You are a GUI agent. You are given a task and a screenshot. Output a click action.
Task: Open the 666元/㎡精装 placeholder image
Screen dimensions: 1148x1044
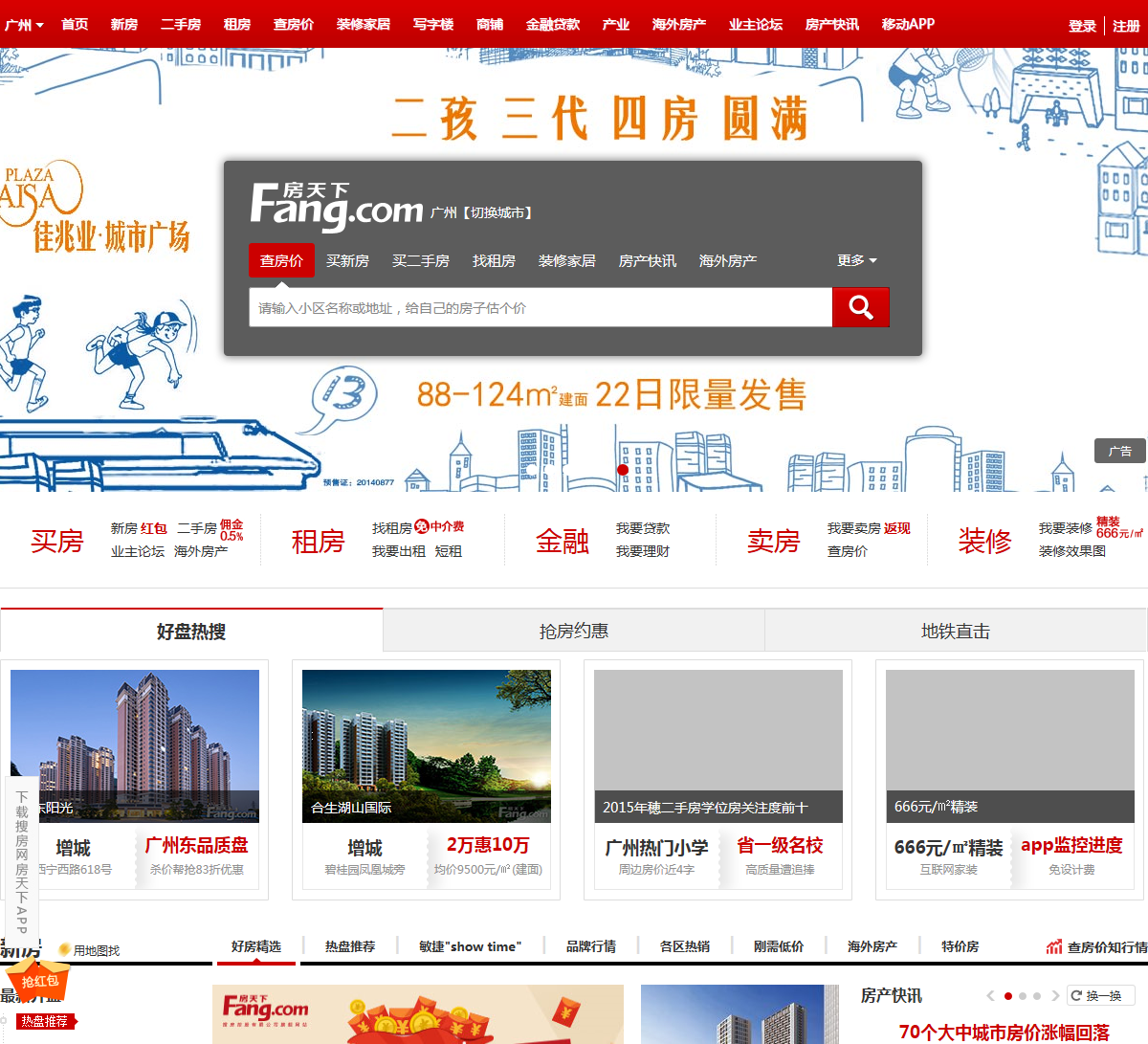(1010, 746)
